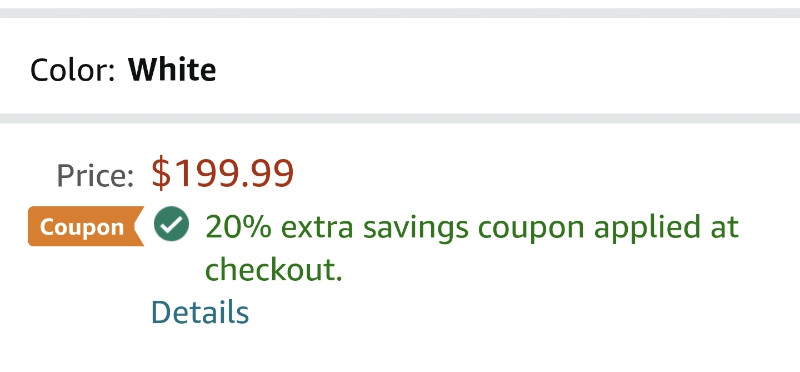The height and width of the screenshot is (372, 800).
Task: Click the word Coupon in orange tag
Action: 82,228
